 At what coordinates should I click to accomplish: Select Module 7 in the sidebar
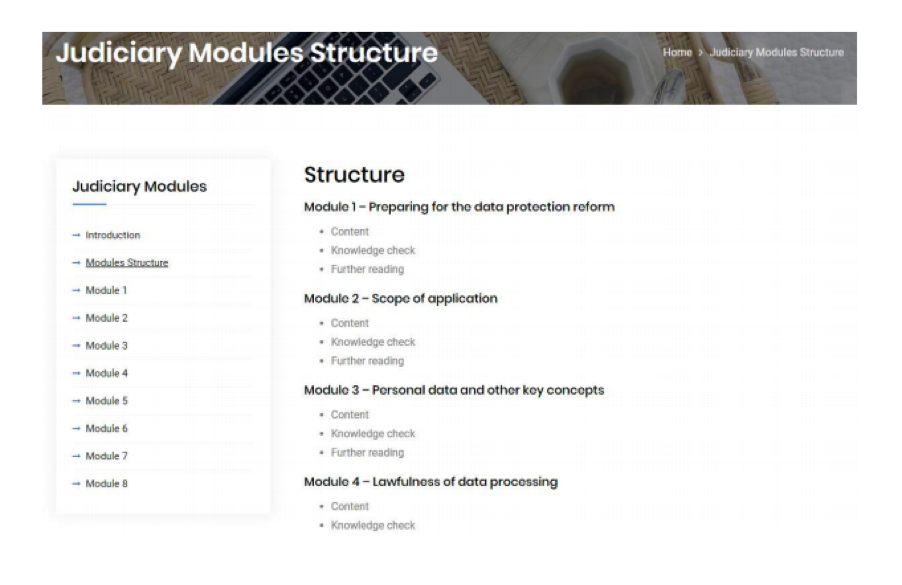pos(106,456)
